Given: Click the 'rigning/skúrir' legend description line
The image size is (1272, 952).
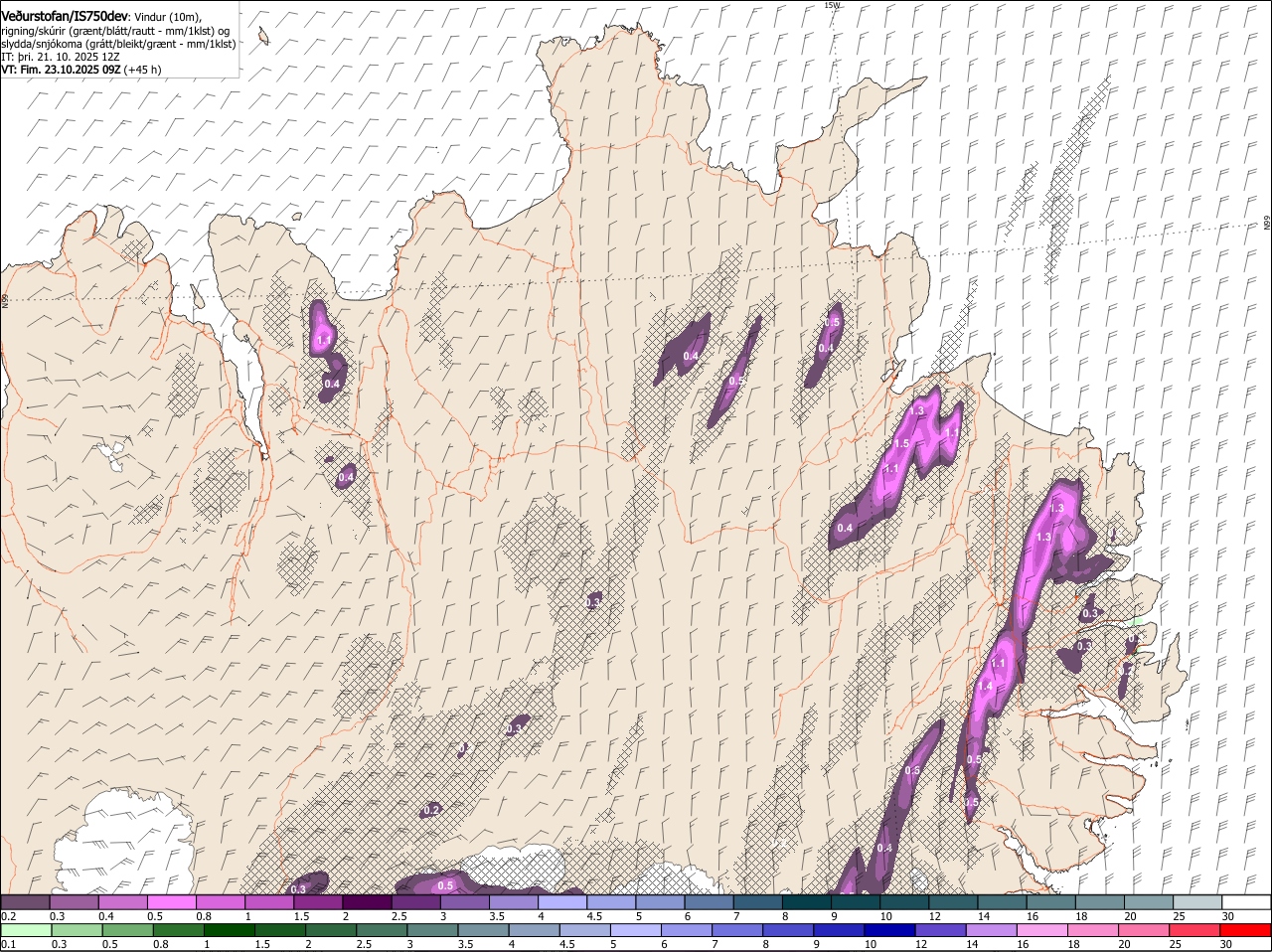Looking at the screenshot, I should click(115, 31).
